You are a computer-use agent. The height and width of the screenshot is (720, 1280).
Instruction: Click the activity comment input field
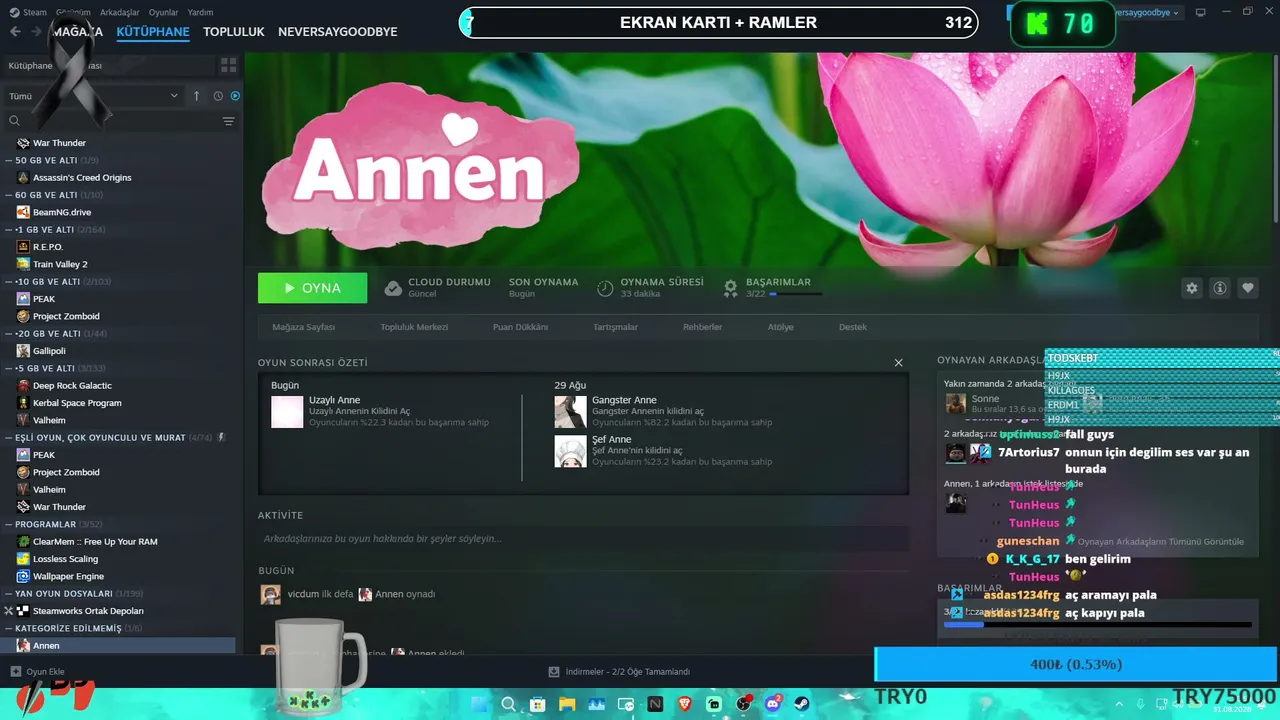pyautogui.click(x=584, y=539)
